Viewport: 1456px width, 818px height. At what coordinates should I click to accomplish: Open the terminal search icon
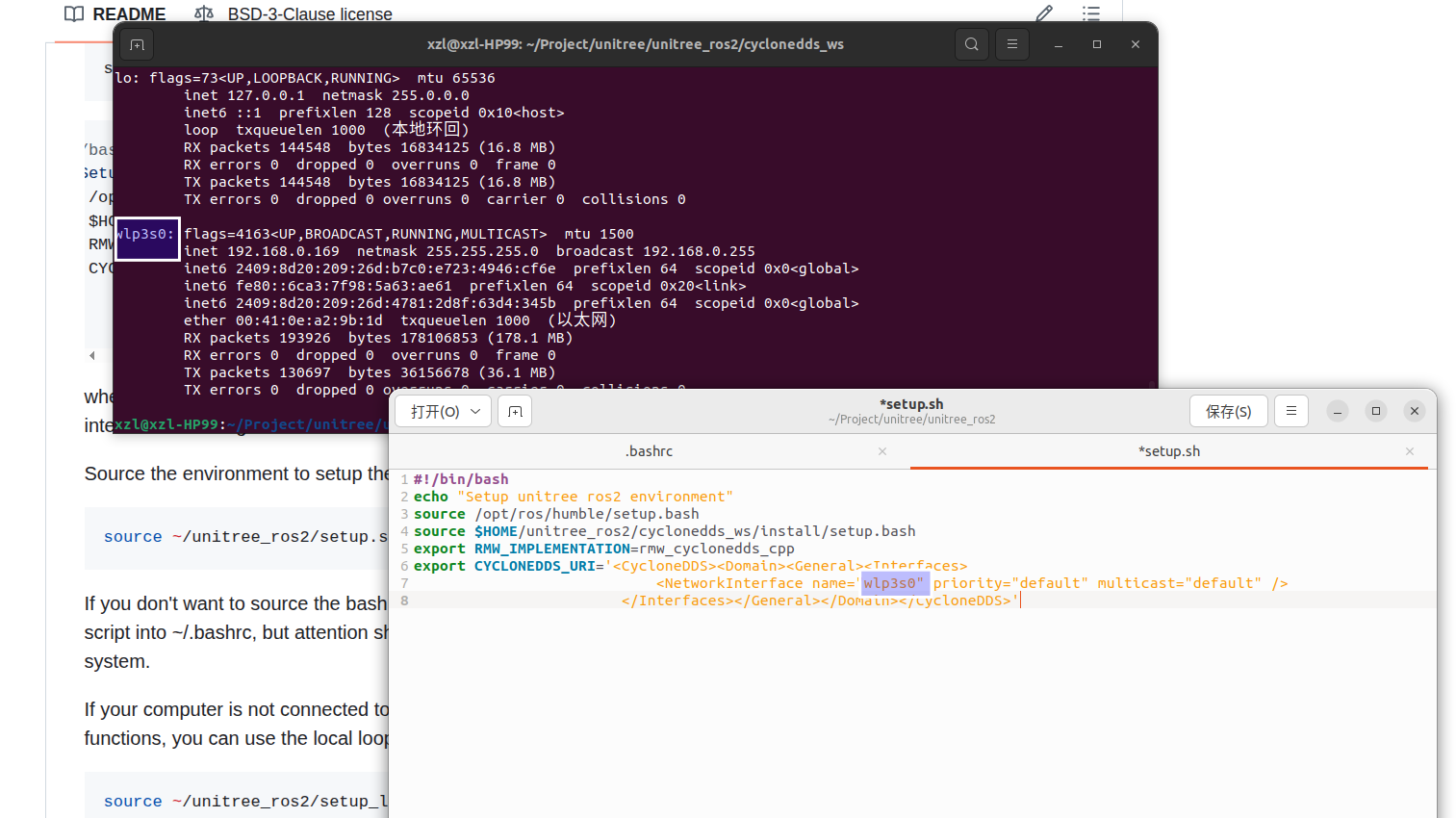tap(972, 44)
